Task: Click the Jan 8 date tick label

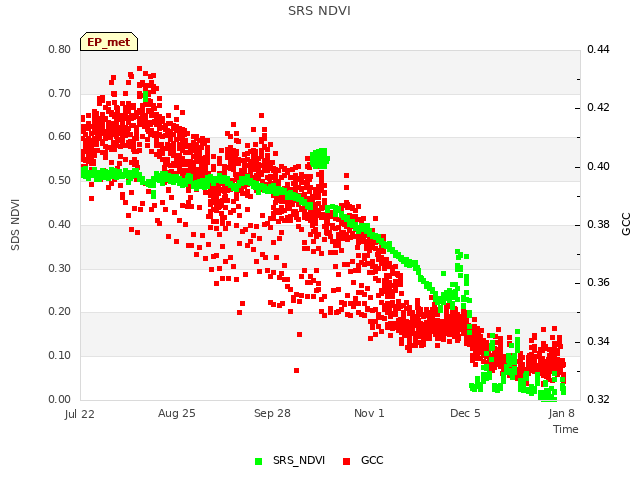Action: point(562,413)
